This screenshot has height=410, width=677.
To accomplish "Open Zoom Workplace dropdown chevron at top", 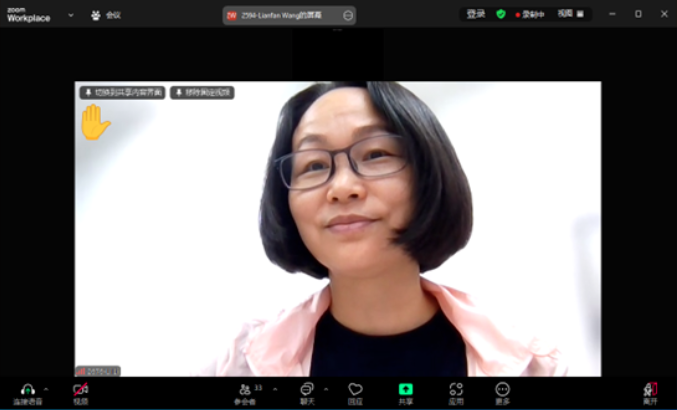I will pos(71,15).
